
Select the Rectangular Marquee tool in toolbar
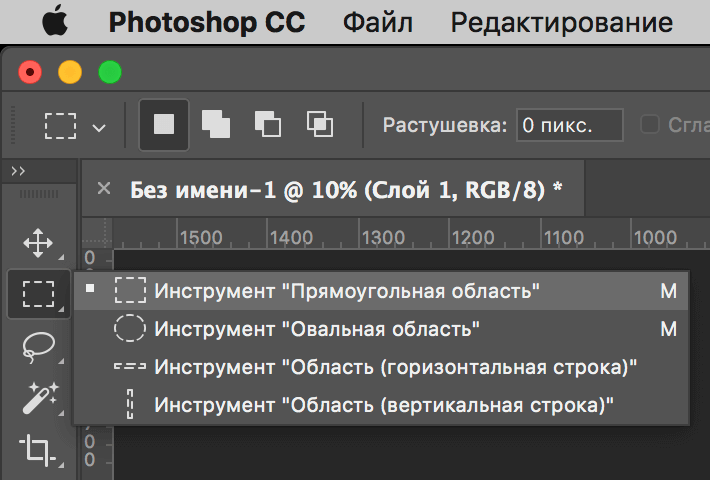tap(38, 294)
